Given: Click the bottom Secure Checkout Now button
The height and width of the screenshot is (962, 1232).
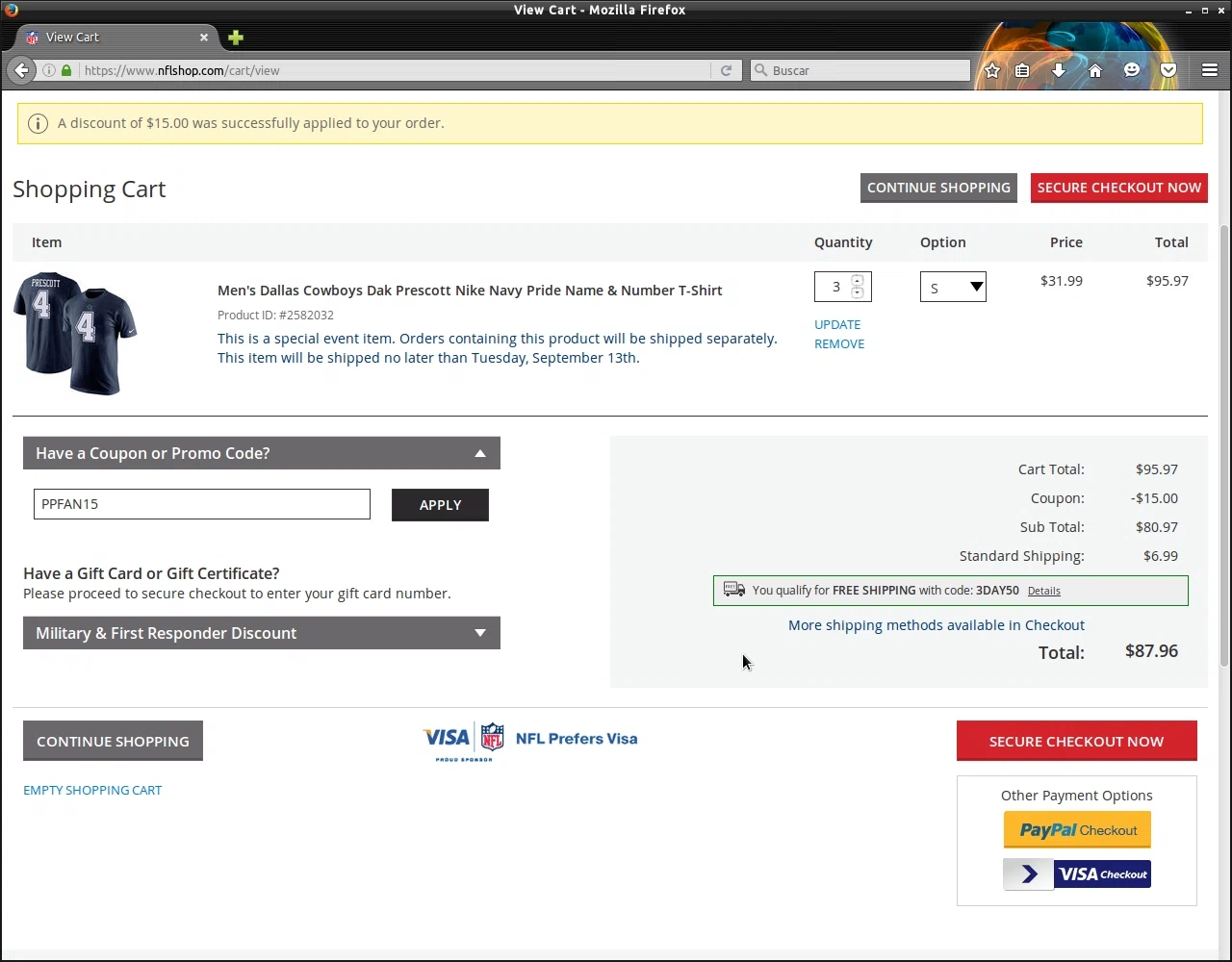Looking at the screenshot, I should click(1077, 741).
